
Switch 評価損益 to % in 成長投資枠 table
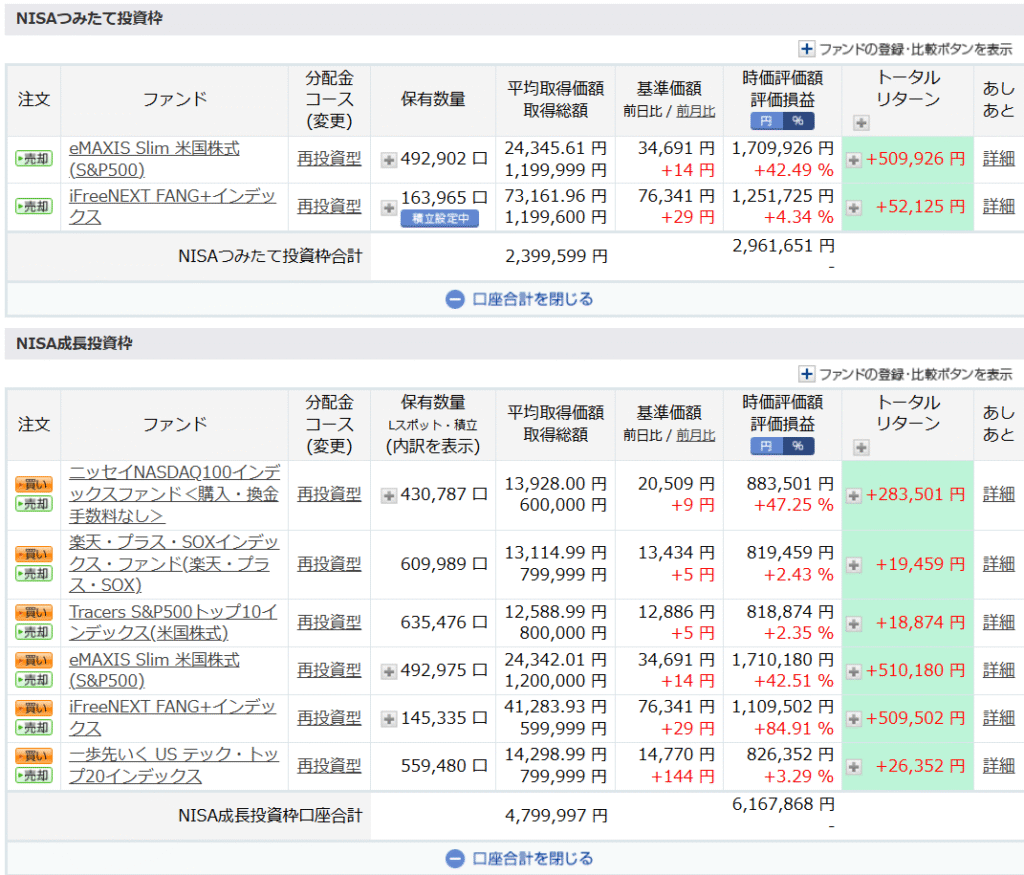click(x=798, y=446)
